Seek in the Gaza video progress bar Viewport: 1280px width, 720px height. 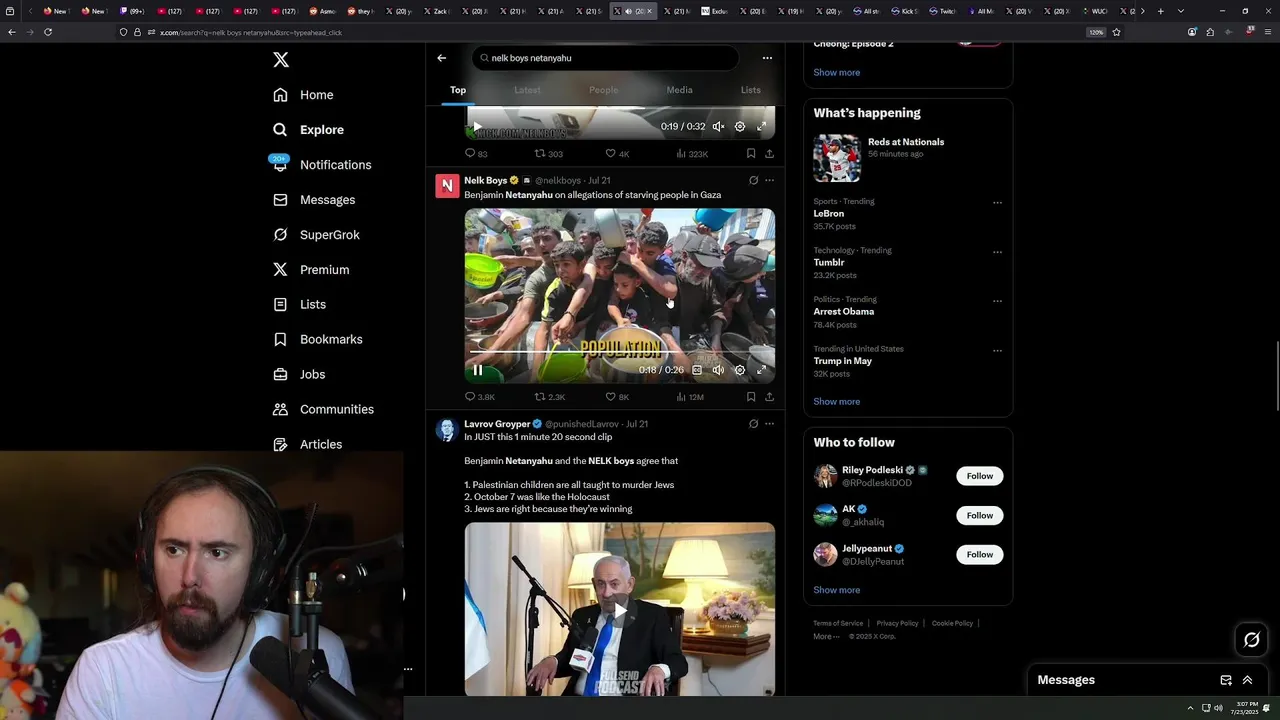tap(620, 352)
